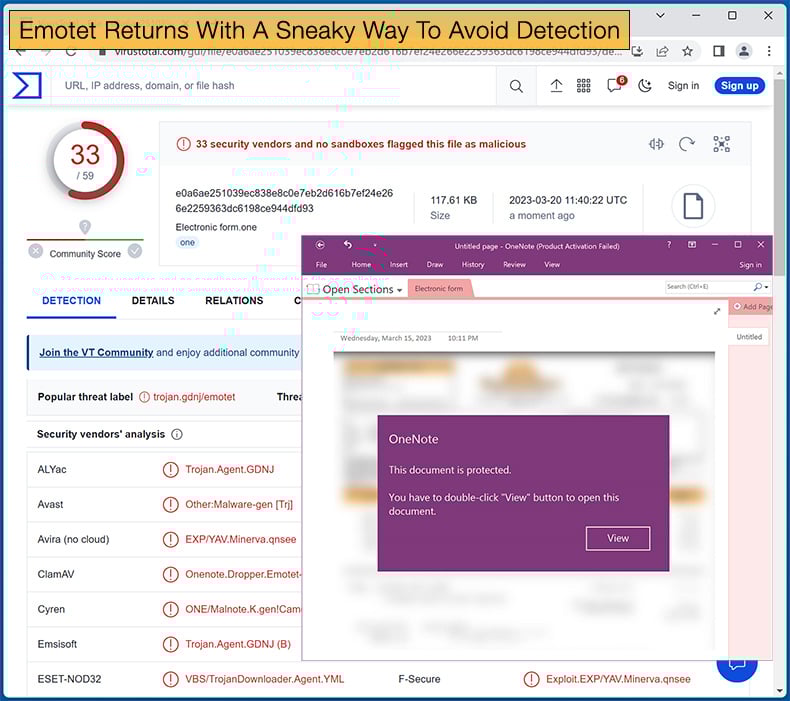Click the 'one' file tag
The width and height of the screenshot is (790, 701).
click(187, 242)
